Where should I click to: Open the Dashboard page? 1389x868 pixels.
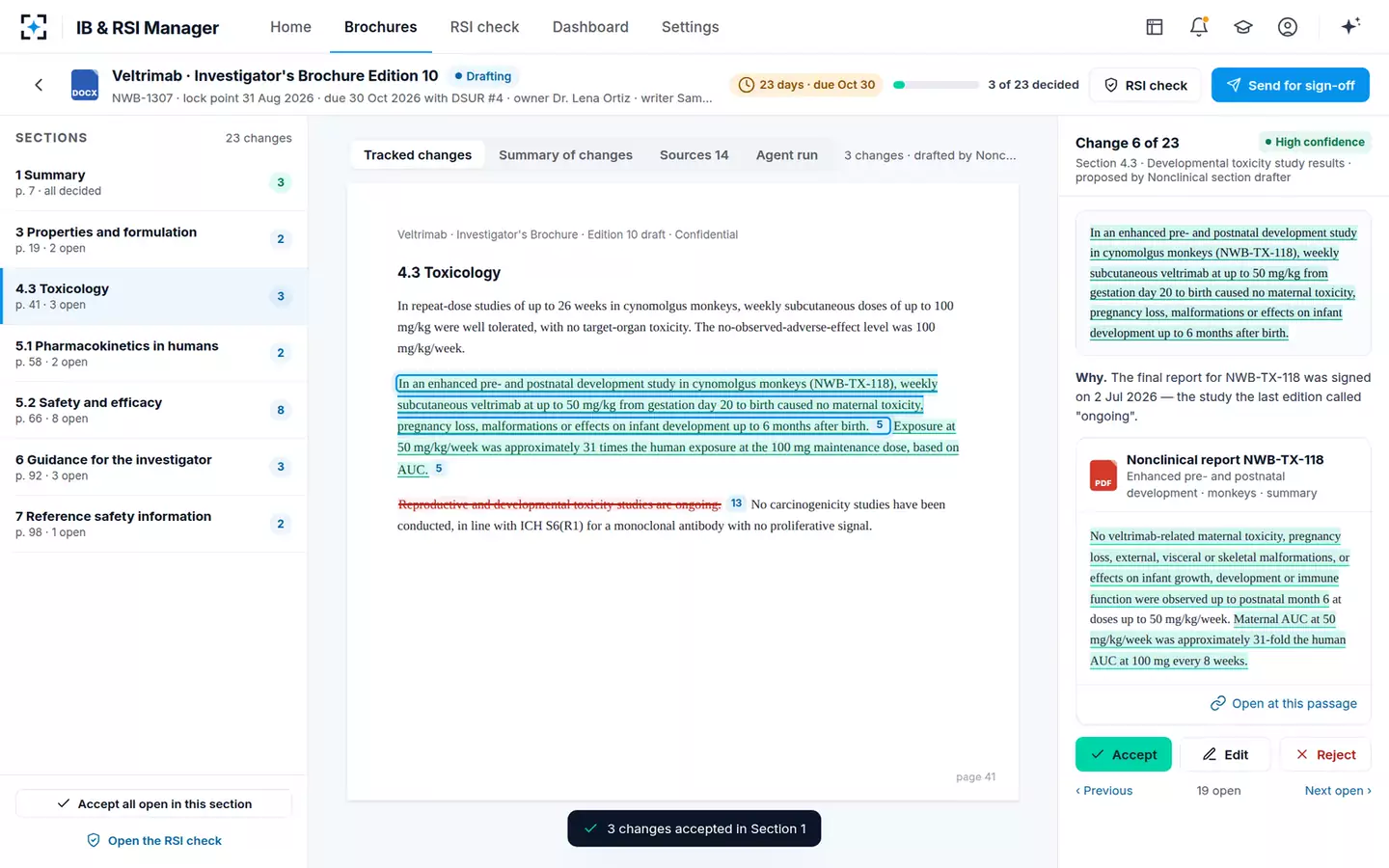point(590,27)
